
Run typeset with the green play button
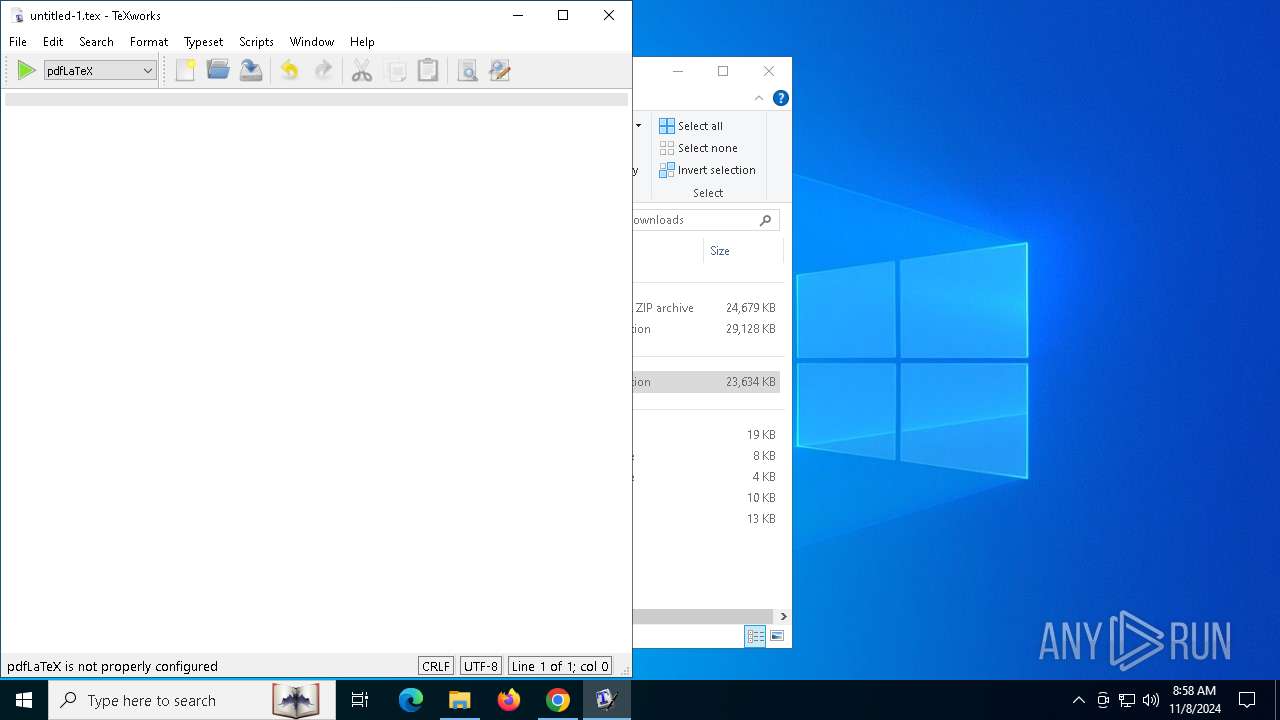point(27,70)
